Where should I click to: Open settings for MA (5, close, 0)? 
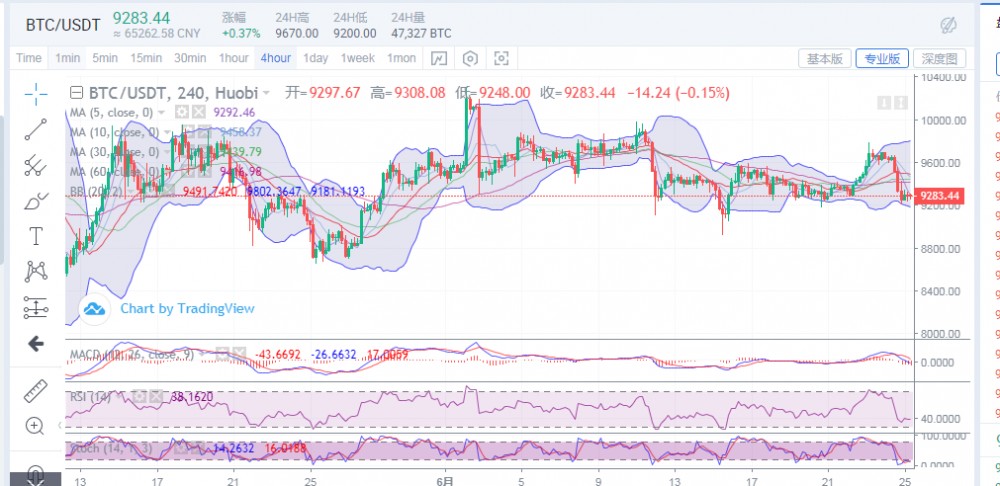point(182,113)
